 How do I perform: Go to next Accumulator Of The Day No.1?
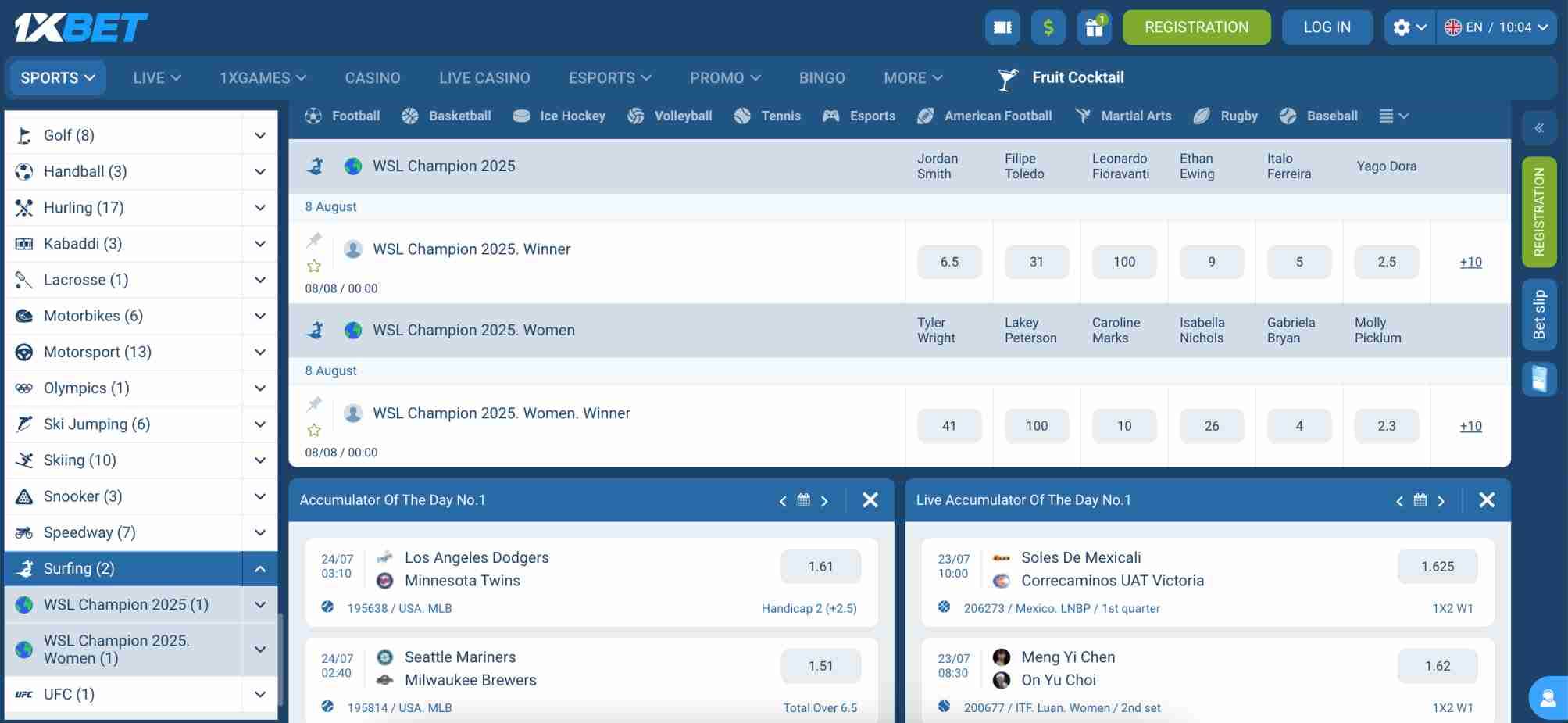click(824, 501)
